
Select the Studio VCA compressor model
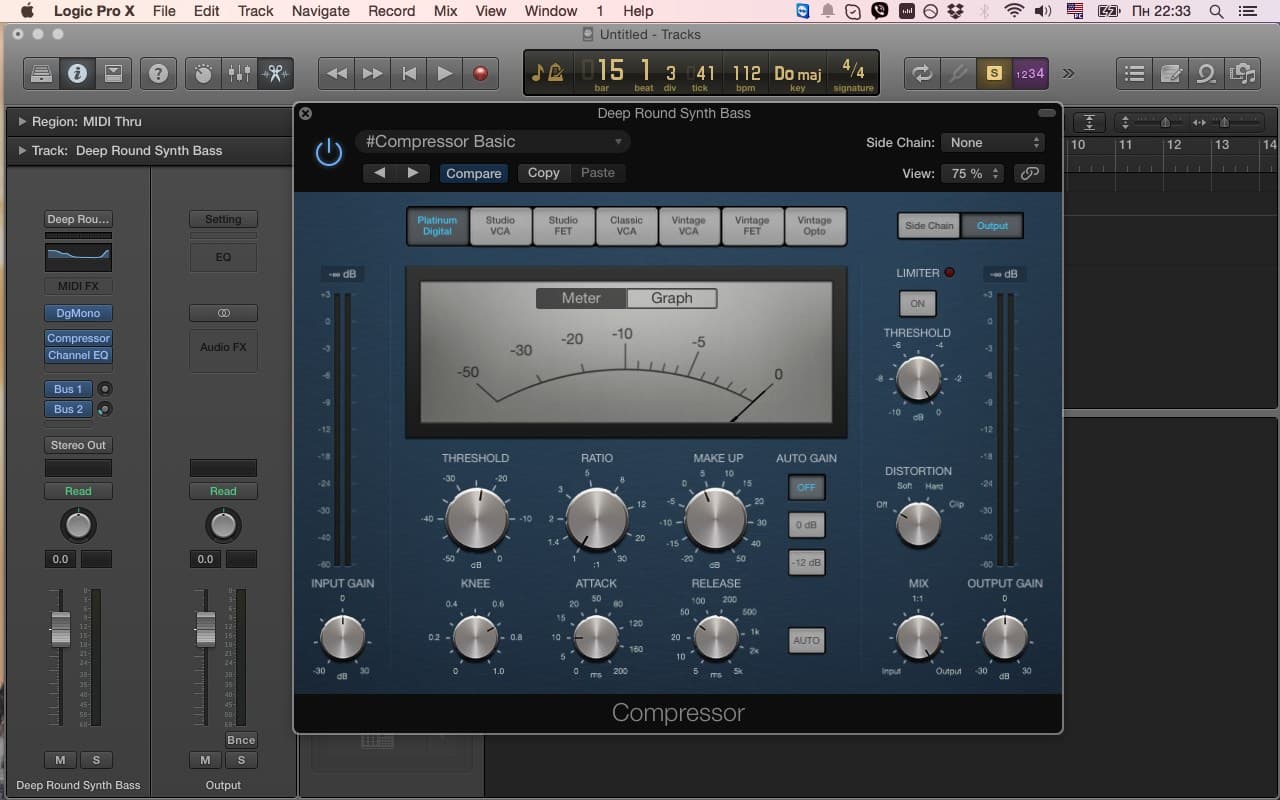(500, 226)
